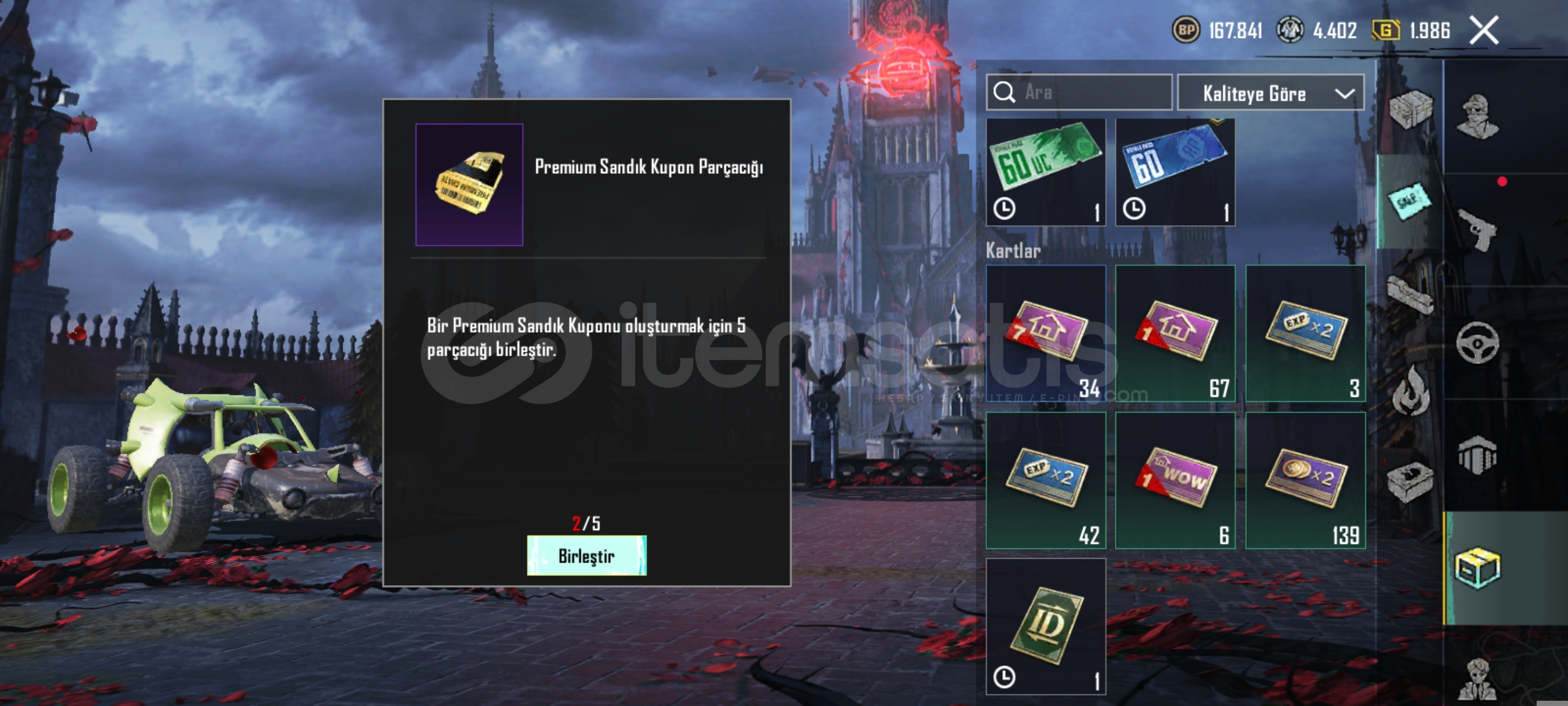Click the Ara search field
1568x706 pixels.
(x=1079, y=92)
